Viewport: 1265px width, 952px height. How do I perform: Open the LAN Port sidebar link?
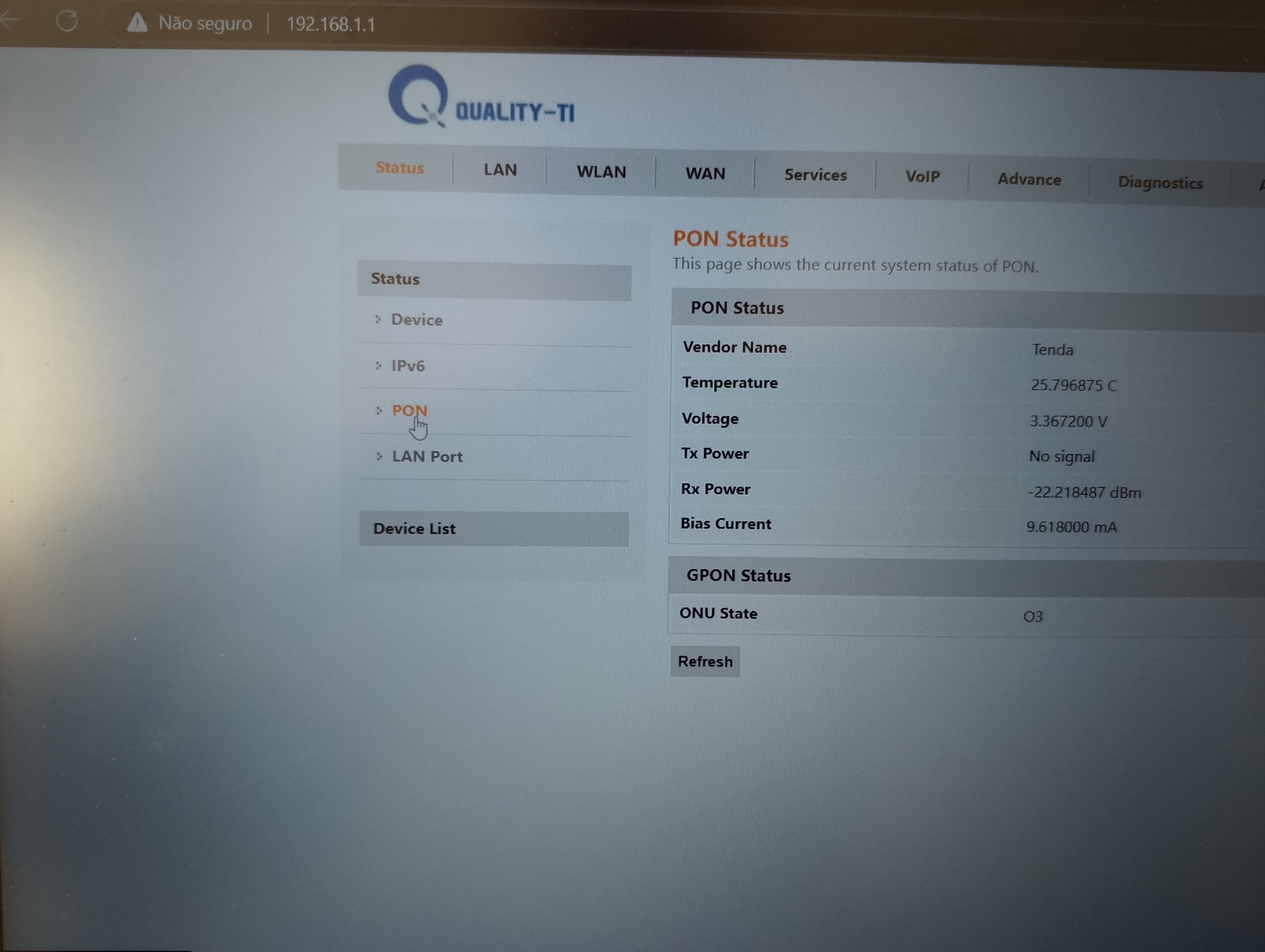point(427,456)
